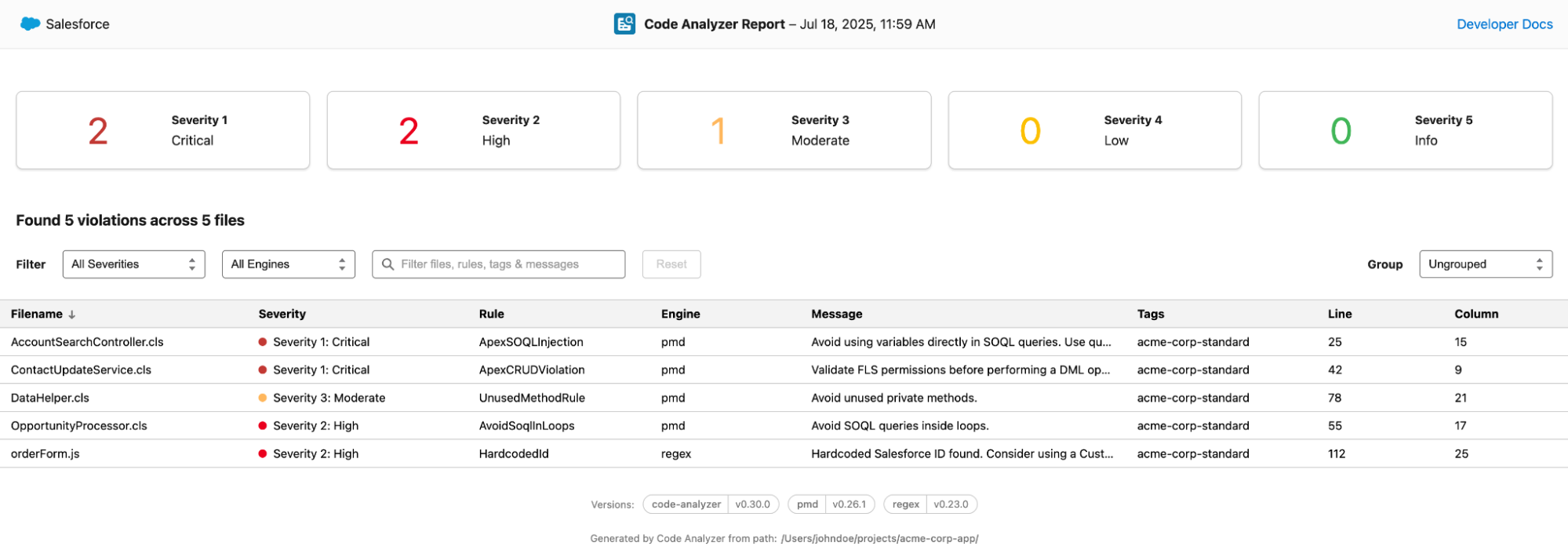
Task: Sort by the Line column header
Action: tap(1340, 314)
